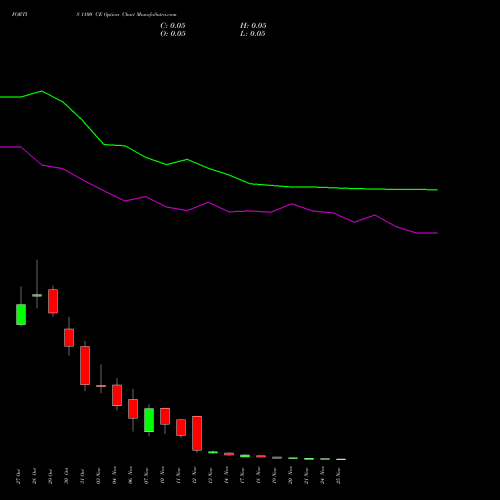Select the '30 Oct' date label
The width and height of the screenshot is (500, 500).
click(x=66, y=476)
